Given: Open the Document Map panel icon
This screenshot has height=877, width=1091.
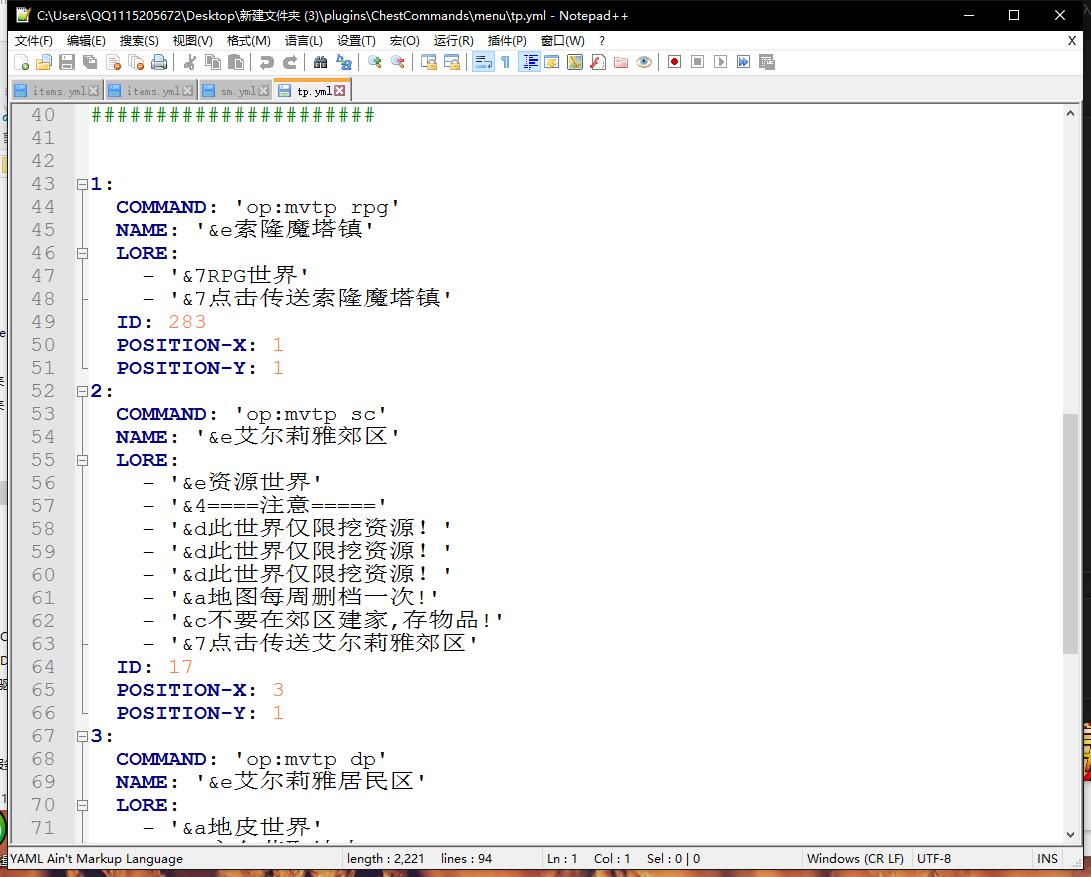Looking at the screenshot, I should tap(575, 63).
